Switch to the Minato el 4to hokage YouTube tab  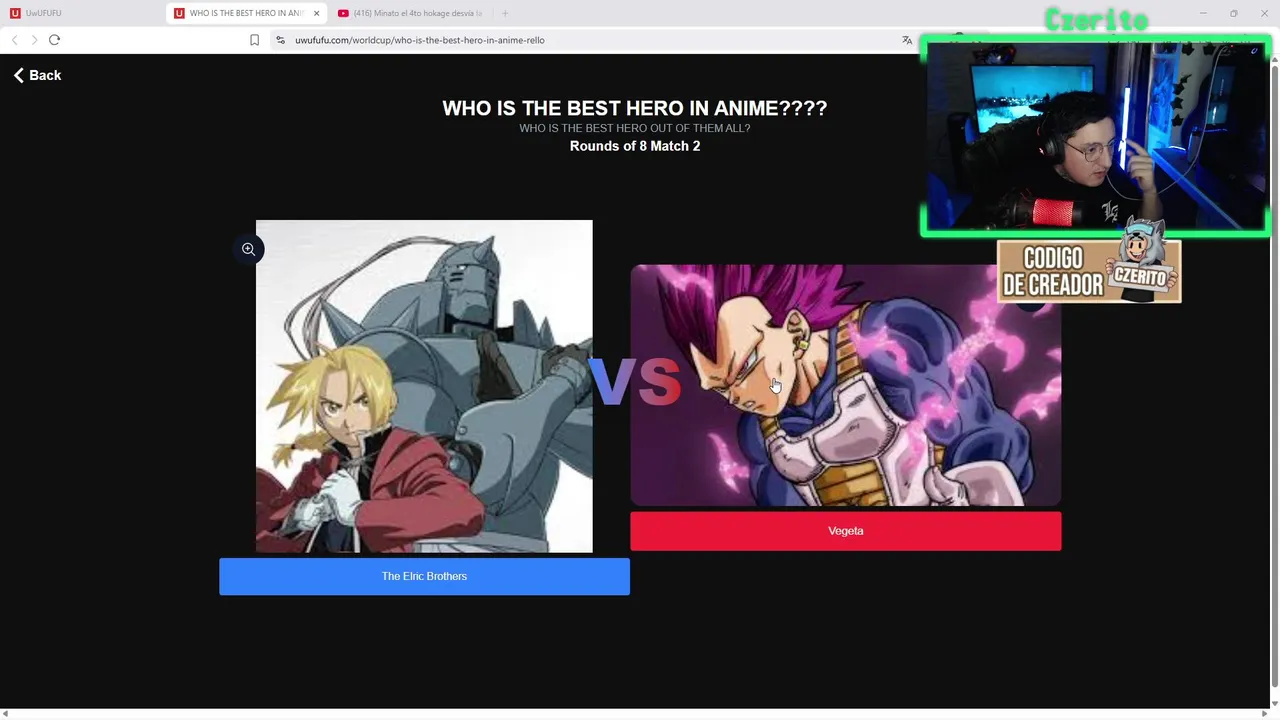click(x=410, y=13)
